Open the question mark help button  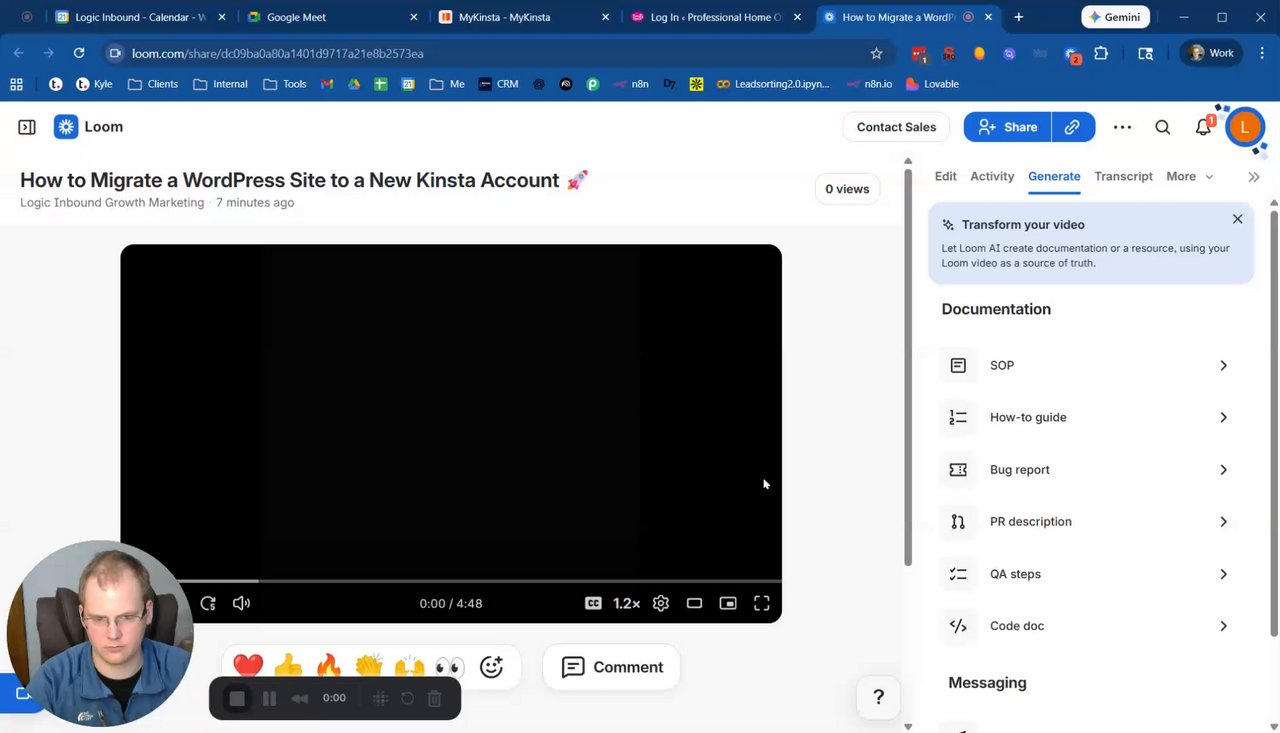point(878,697)
